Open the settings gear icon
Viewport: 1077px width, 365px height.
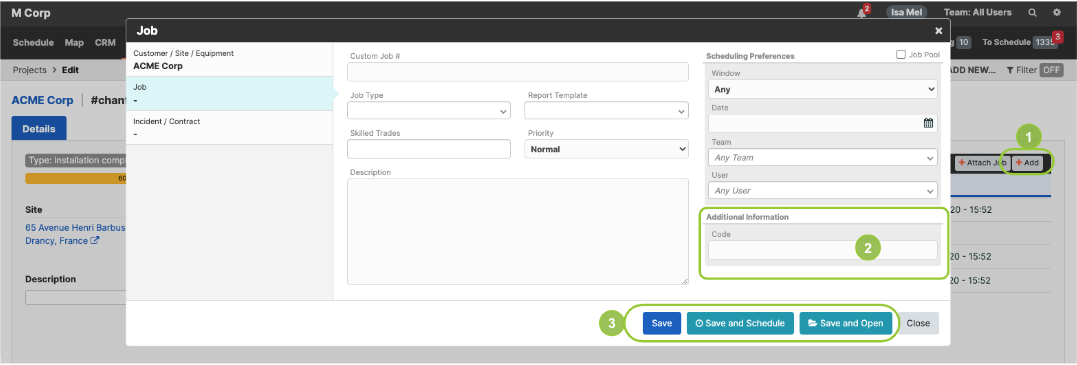coord(1057,12)
